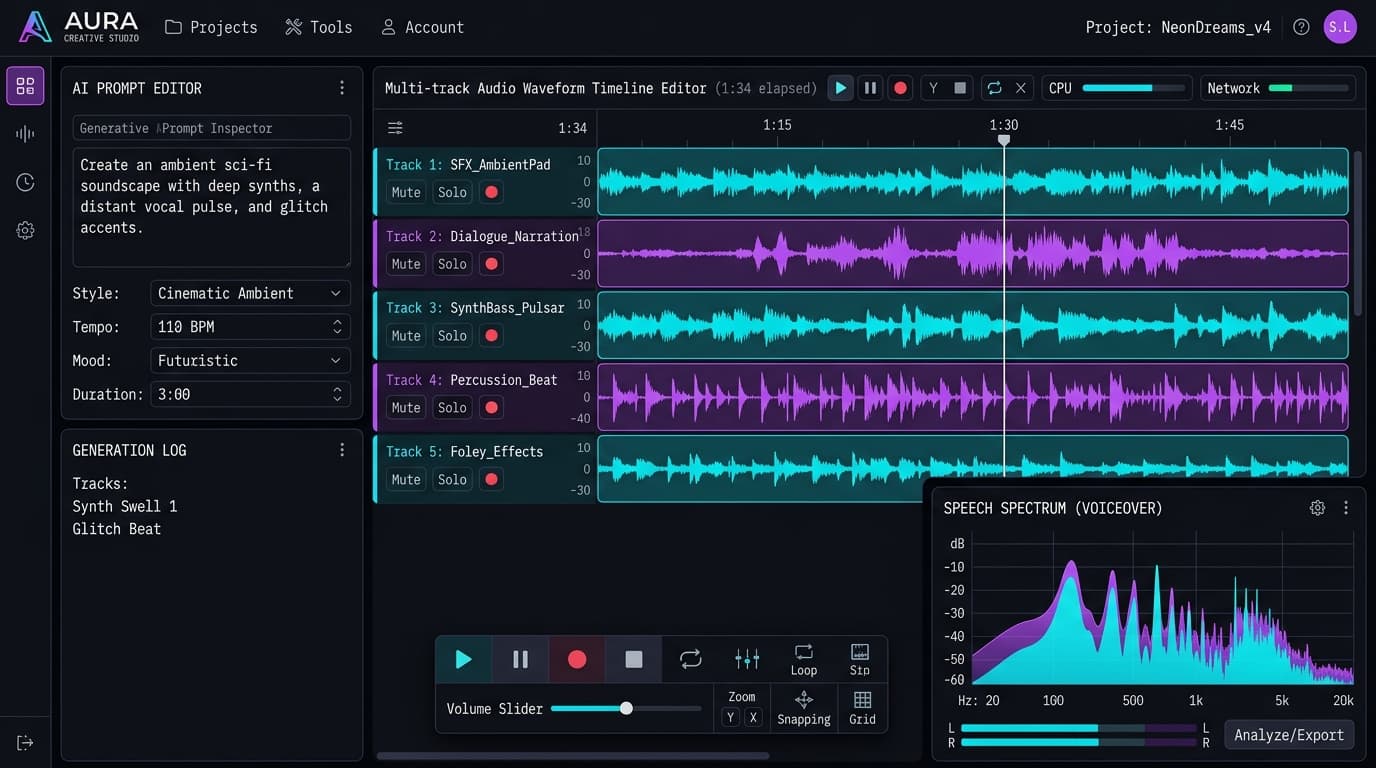Viewport: 1376px width, 768px height.
Task: Pause playback from timeline header
Action: tap(870, 88)
